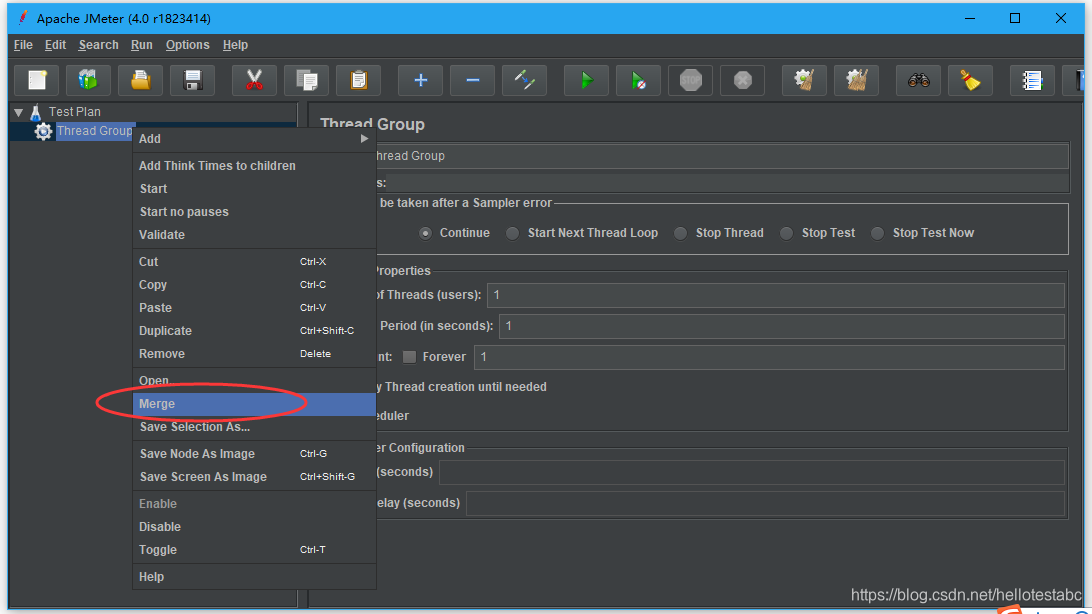Click the Ramp-Up Period input field

pyautogui.click(x=781, y=326)
